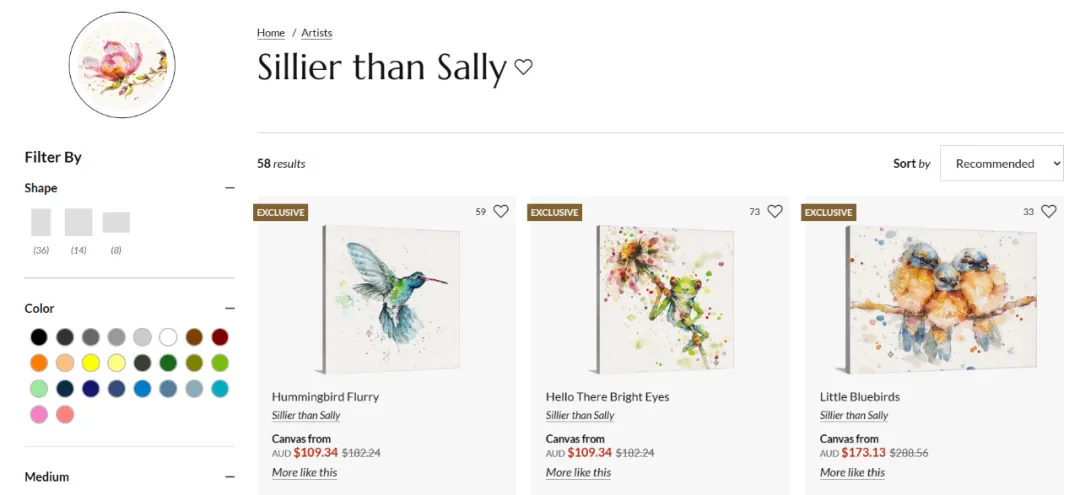
Task: Click More like this under Hummingbird Flurry
Action: pos(304,472)
